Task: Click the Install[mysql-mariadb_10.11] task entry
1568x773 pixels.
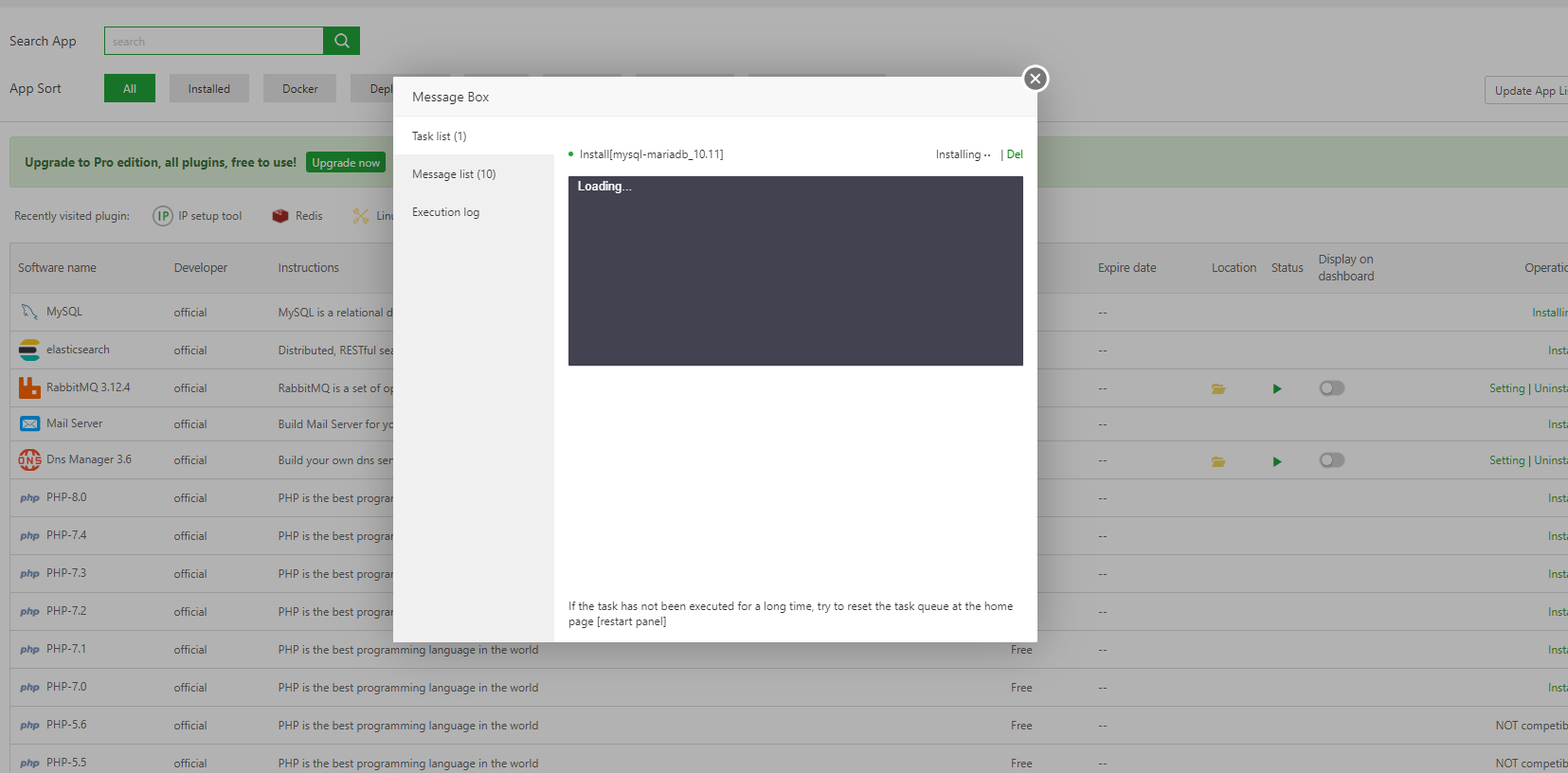Action: click(x=652, y=154)
